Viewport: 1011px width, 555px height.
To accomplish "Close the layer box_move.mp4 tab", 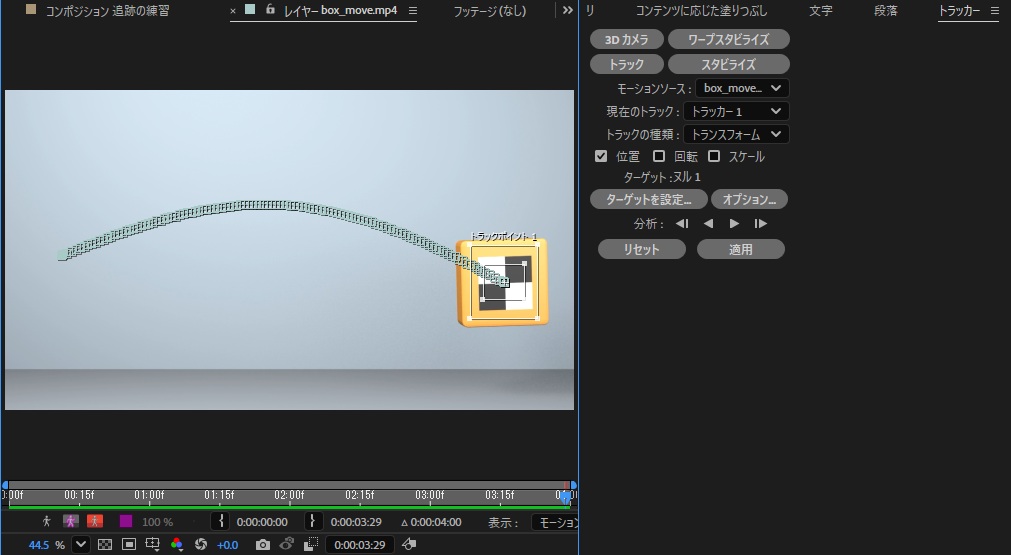I will pyautogui.click(x=233, y=11).
